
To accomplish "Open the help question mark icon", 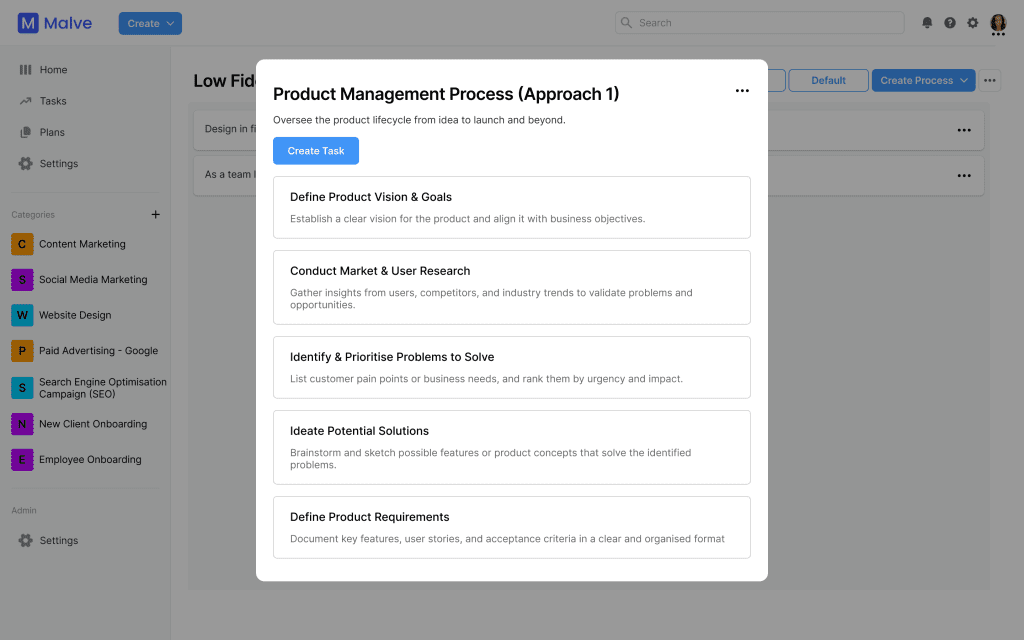I will [x=950, y=23].
